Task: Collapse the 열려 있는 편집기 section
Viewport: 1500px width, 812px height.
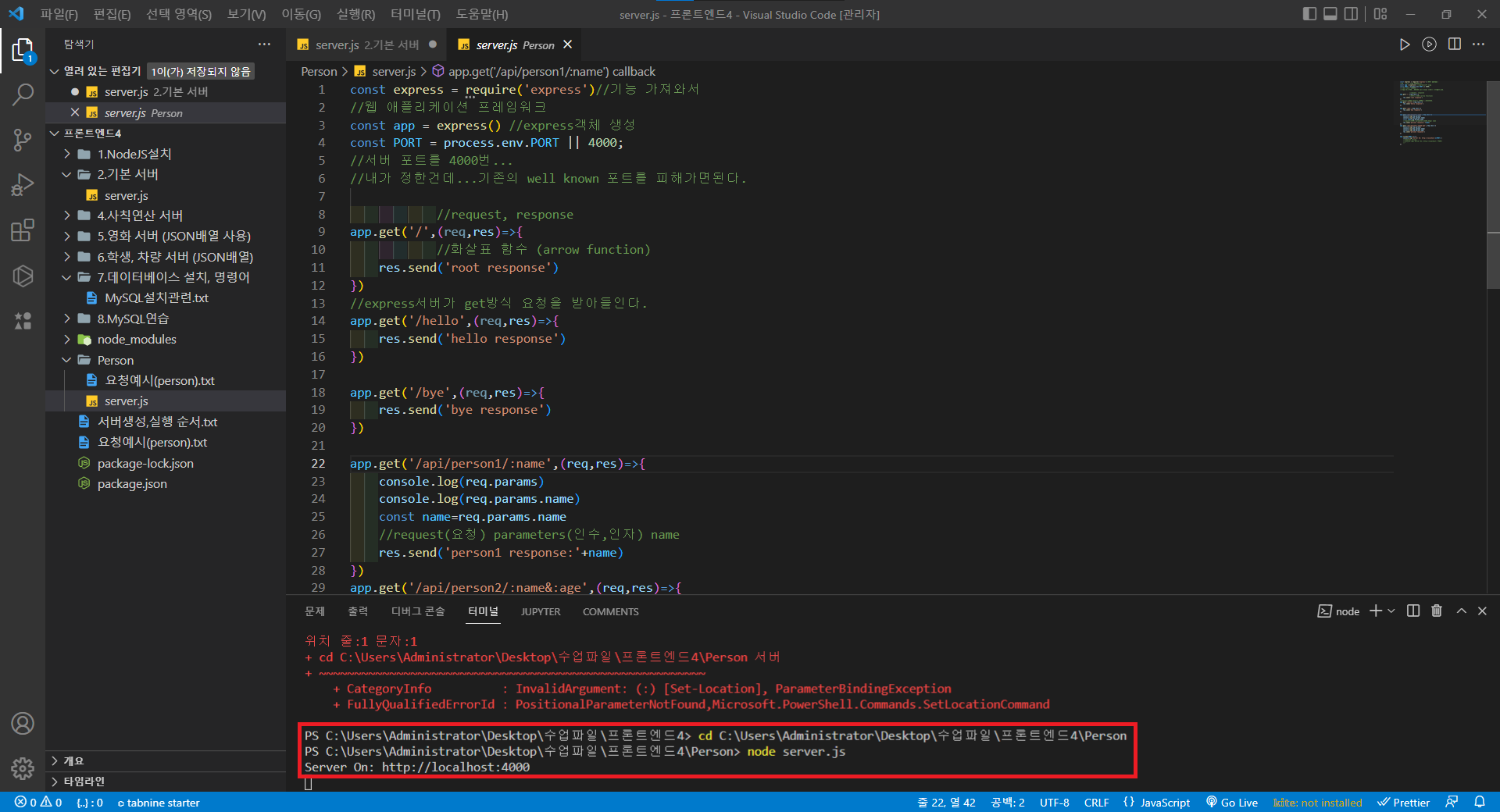Action: pyautogui.click(x=102, y=71)
